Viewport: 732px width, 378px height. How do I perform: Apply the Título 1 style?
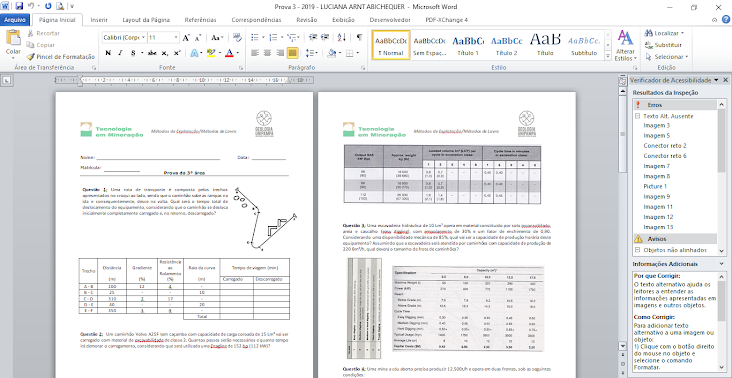coord(468,45)
